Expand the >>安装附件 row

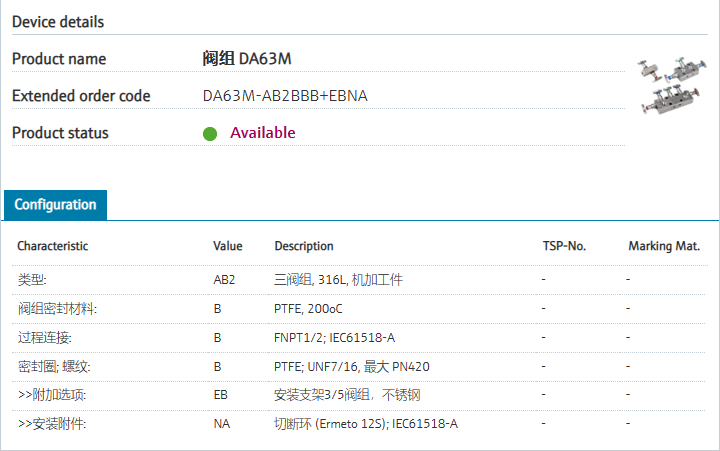(x=51, y=424)
